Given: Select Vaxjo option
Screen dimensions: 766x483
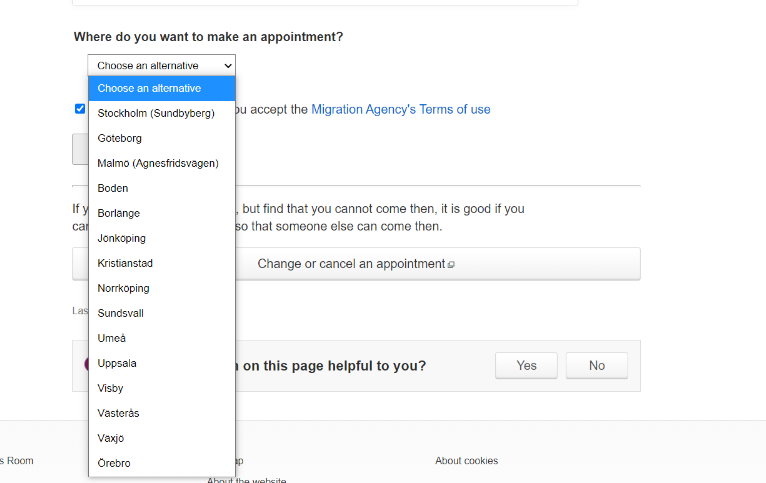Looking at the screenshot, I should pyautogui.click(x=162, y=438).
